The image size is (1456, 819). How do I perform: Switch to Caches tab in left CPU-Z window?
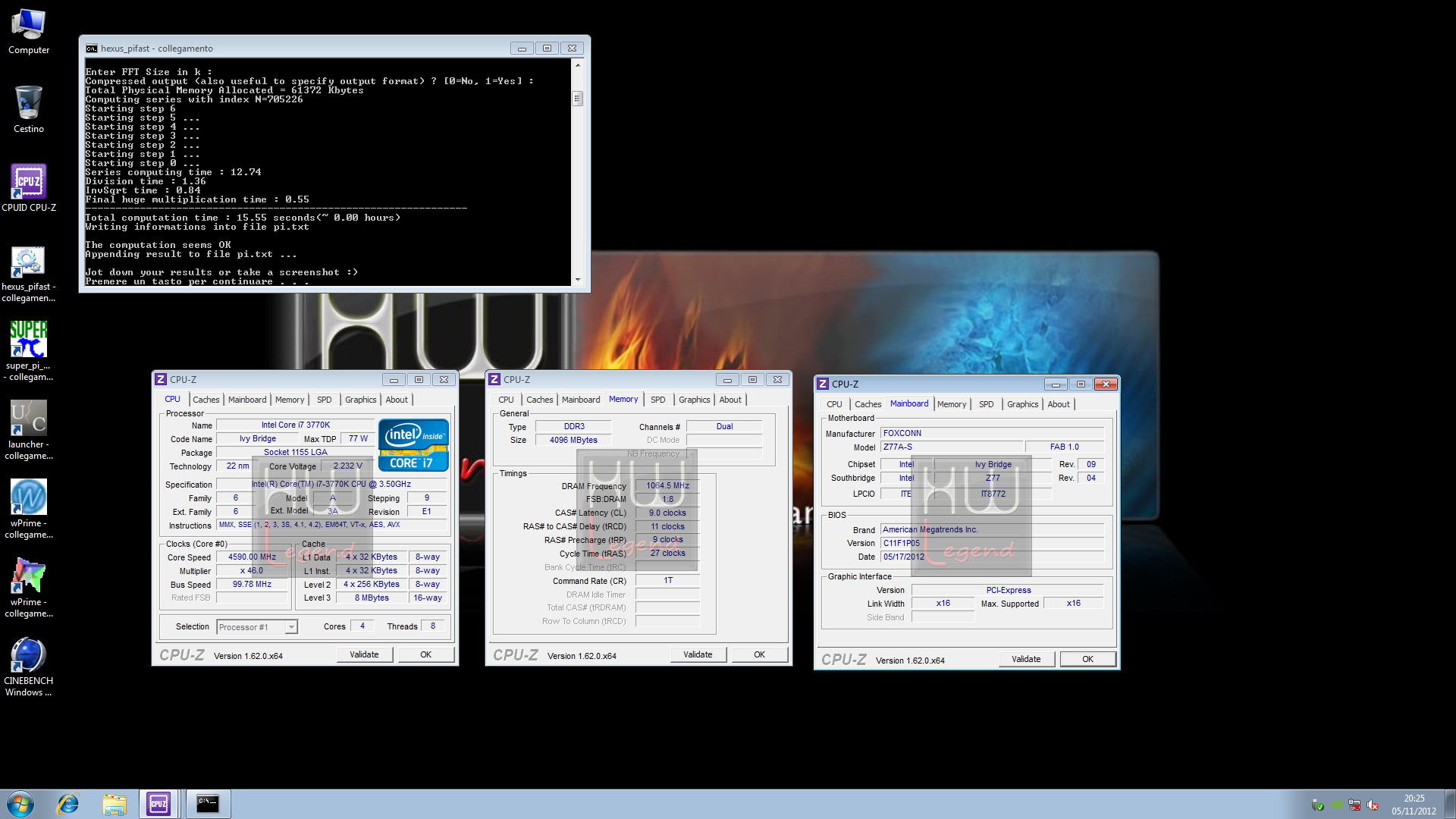coord(206,400)
